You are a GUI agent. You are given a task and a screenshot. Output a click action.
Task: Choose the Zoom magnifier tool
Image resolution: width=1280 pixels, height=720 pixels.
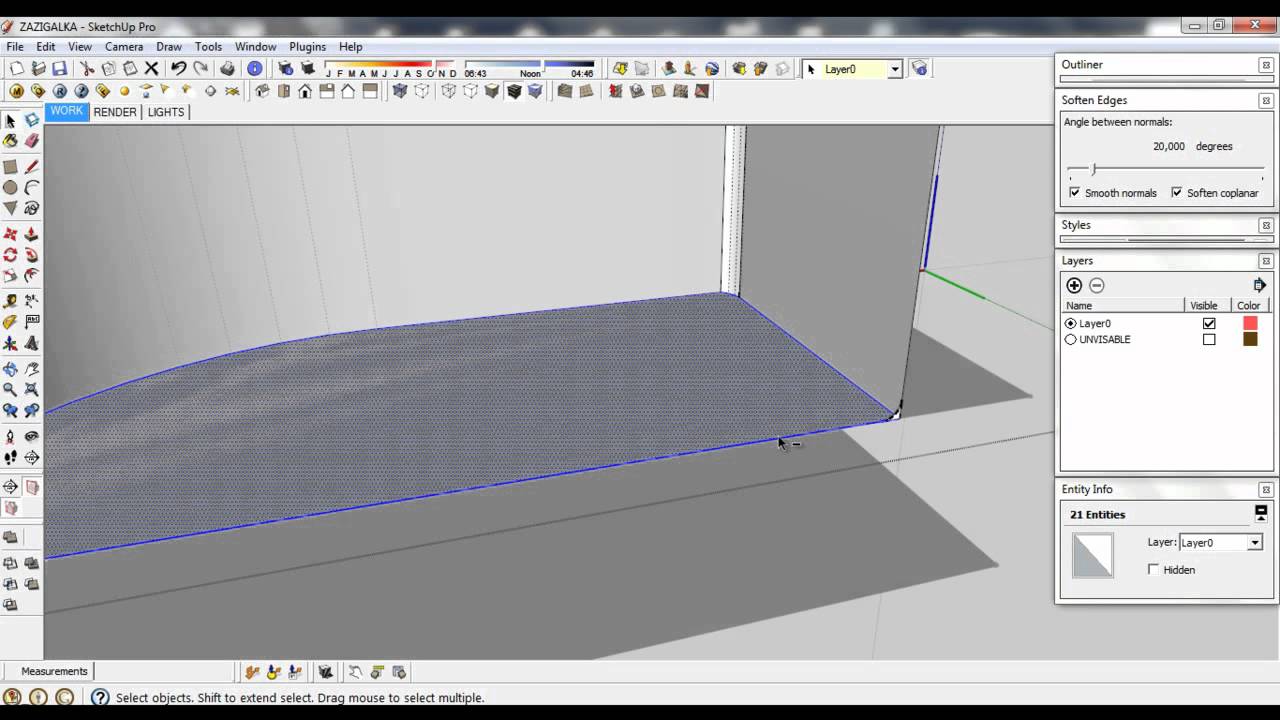point(10,390)
